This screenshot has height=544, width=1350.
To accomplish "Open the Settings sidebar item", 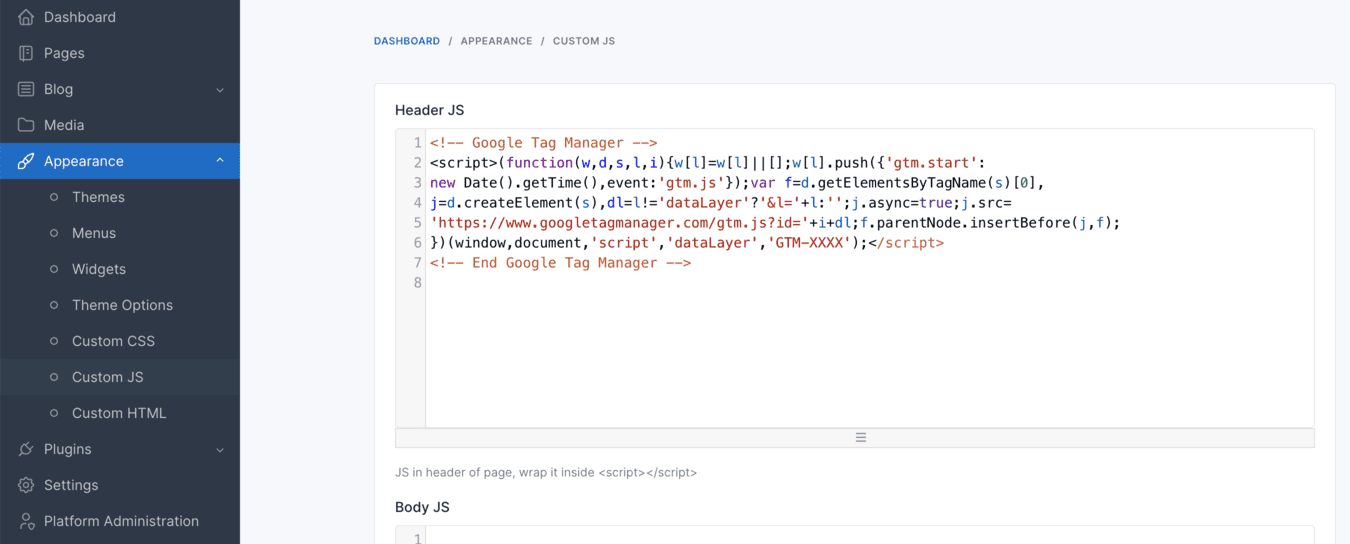I will (120, 485).
